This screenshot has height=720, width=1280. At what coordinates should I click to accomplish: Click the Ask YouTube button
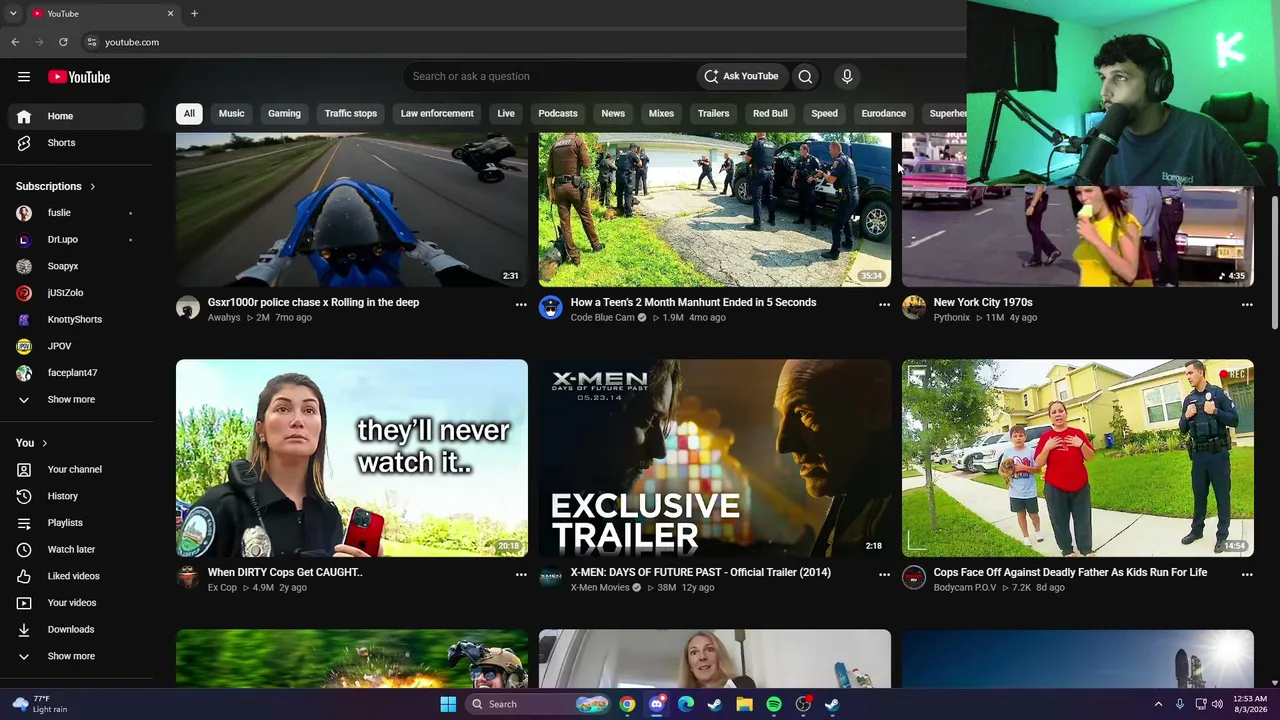(x=741, y=76)
